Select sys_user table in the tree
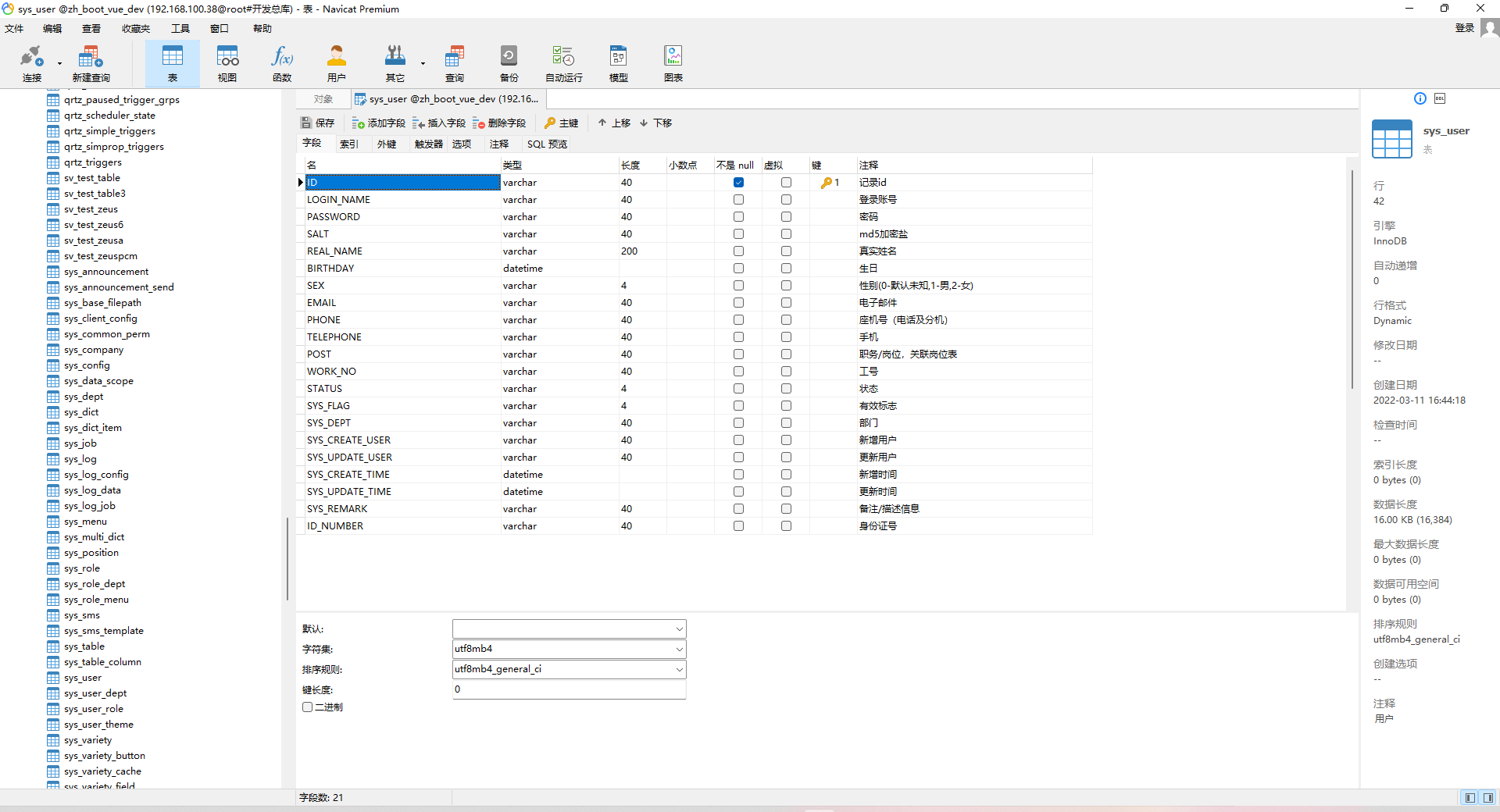The height and width of the screenshot is (812, 1500). click(83, 678)
